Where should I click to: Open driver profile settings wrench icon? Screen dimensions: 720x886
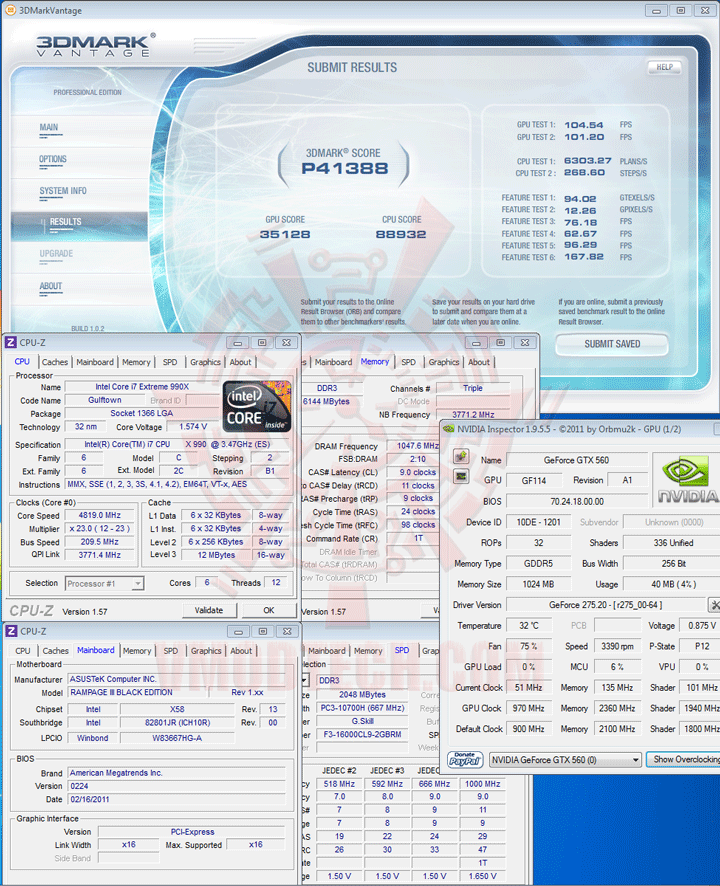click(714, 605)
